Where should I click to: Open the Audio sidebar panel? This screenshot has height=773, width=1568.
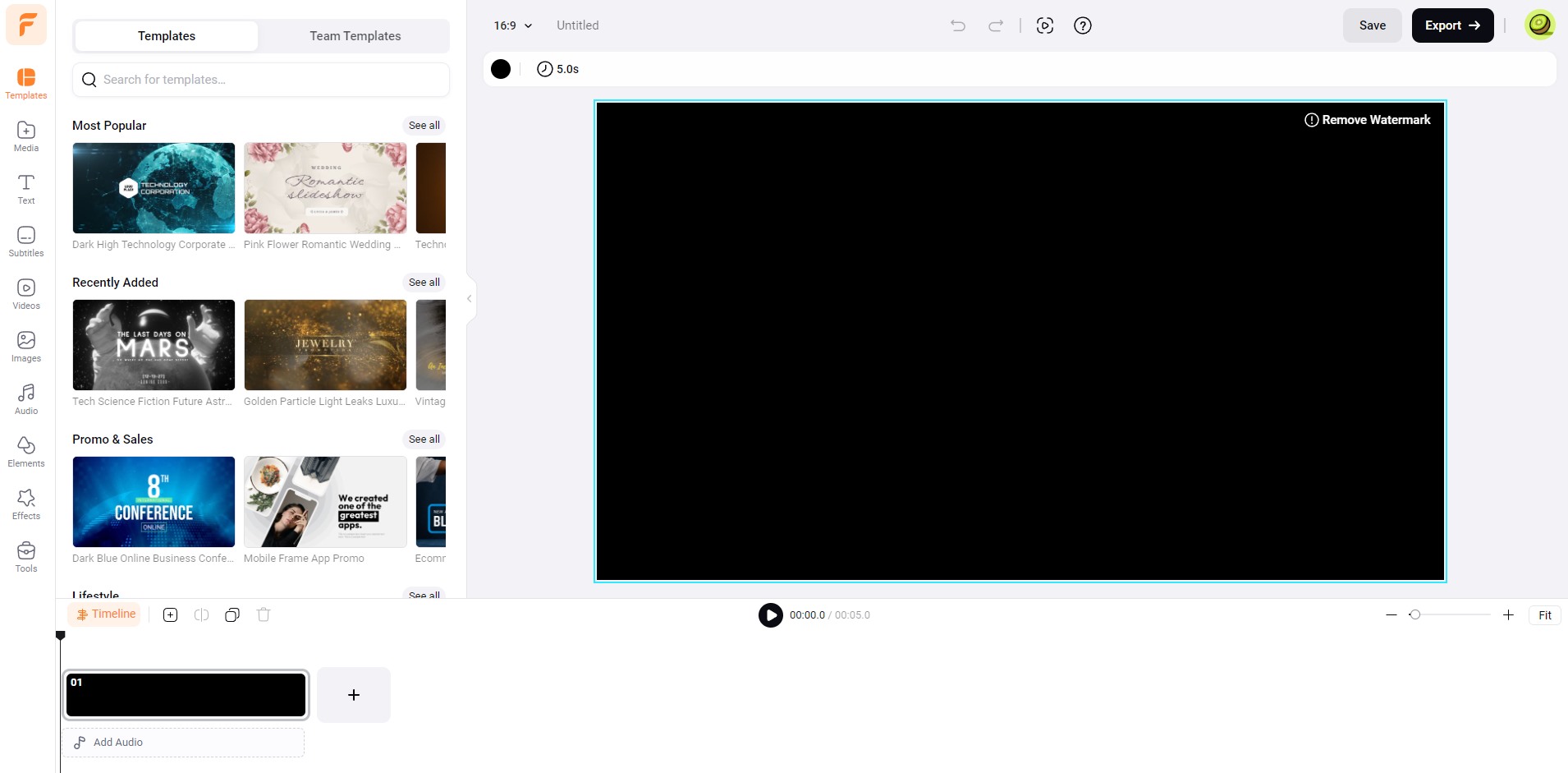point(26,399)
